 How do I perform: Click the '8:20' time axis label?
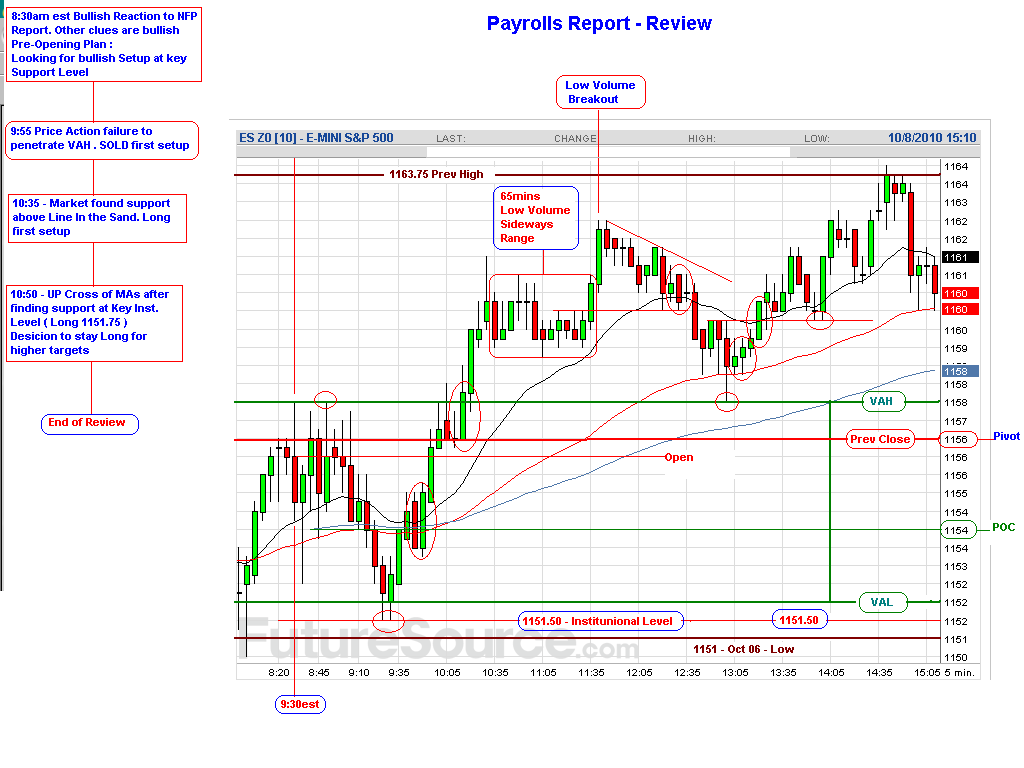point(279,672)
